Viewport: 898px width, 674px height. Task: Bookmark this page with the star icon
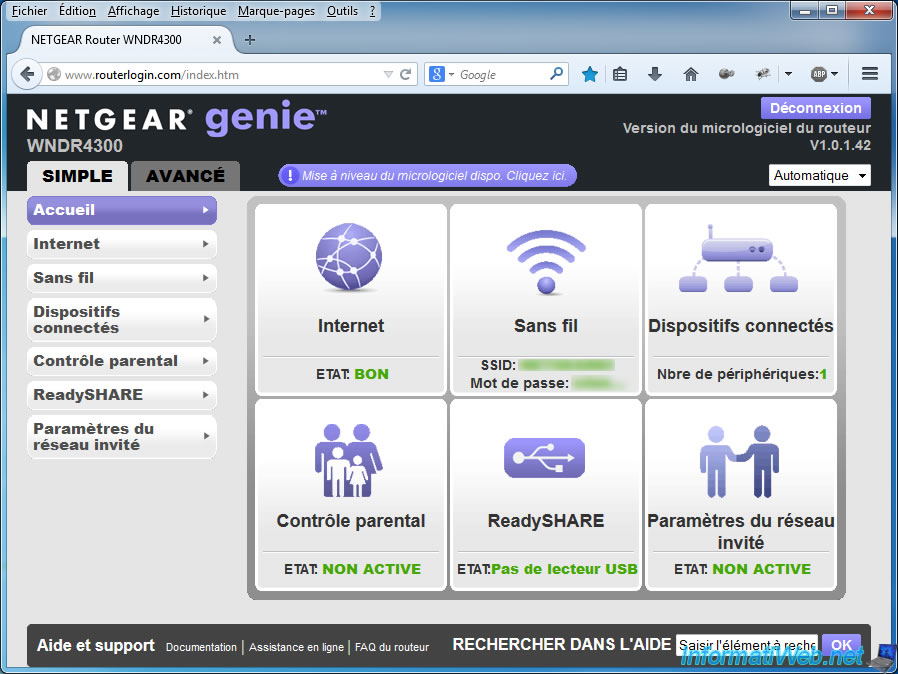[589, 74]
